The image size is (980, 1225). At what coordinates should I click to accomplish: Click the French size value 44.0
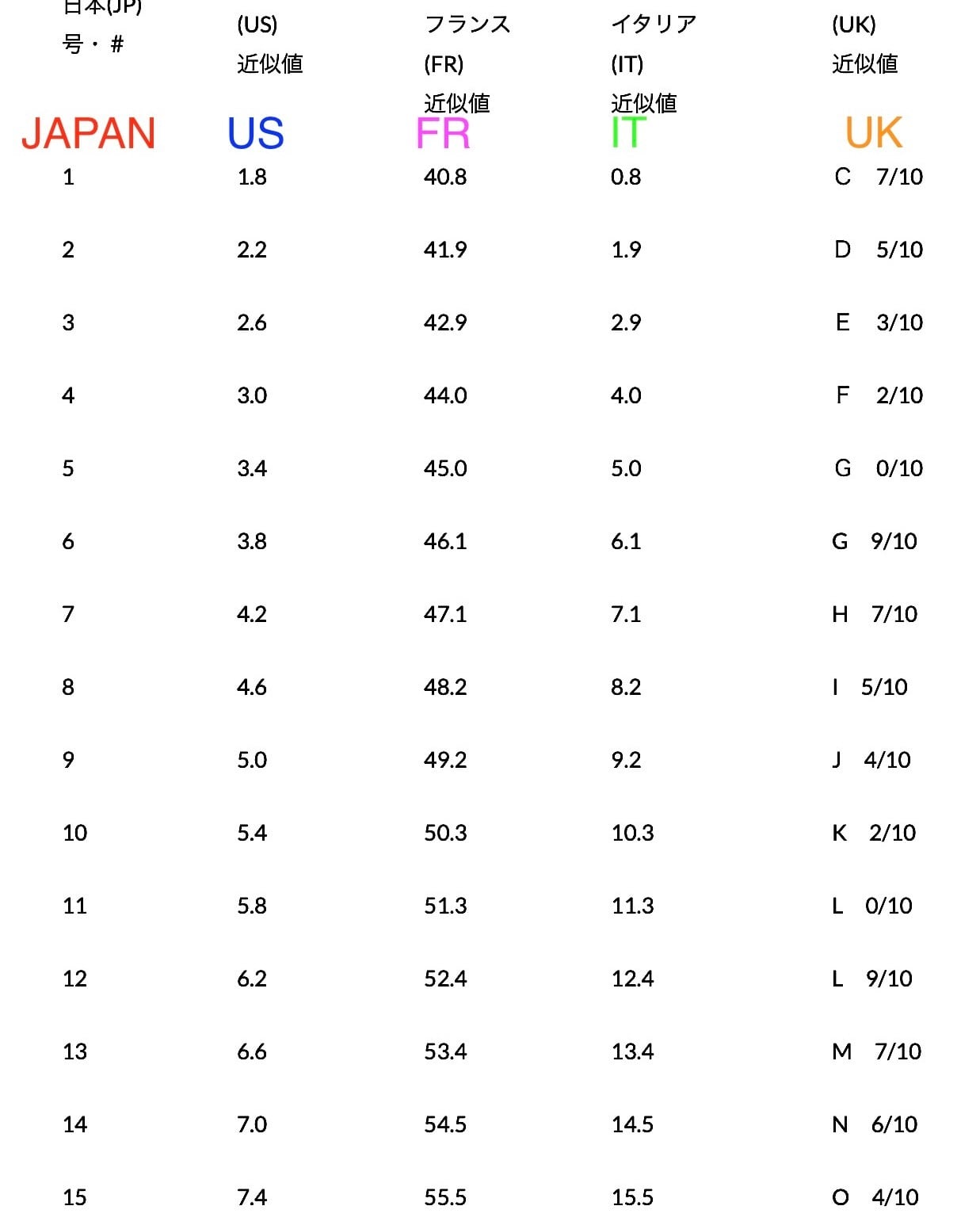click(x=445, y=395)
